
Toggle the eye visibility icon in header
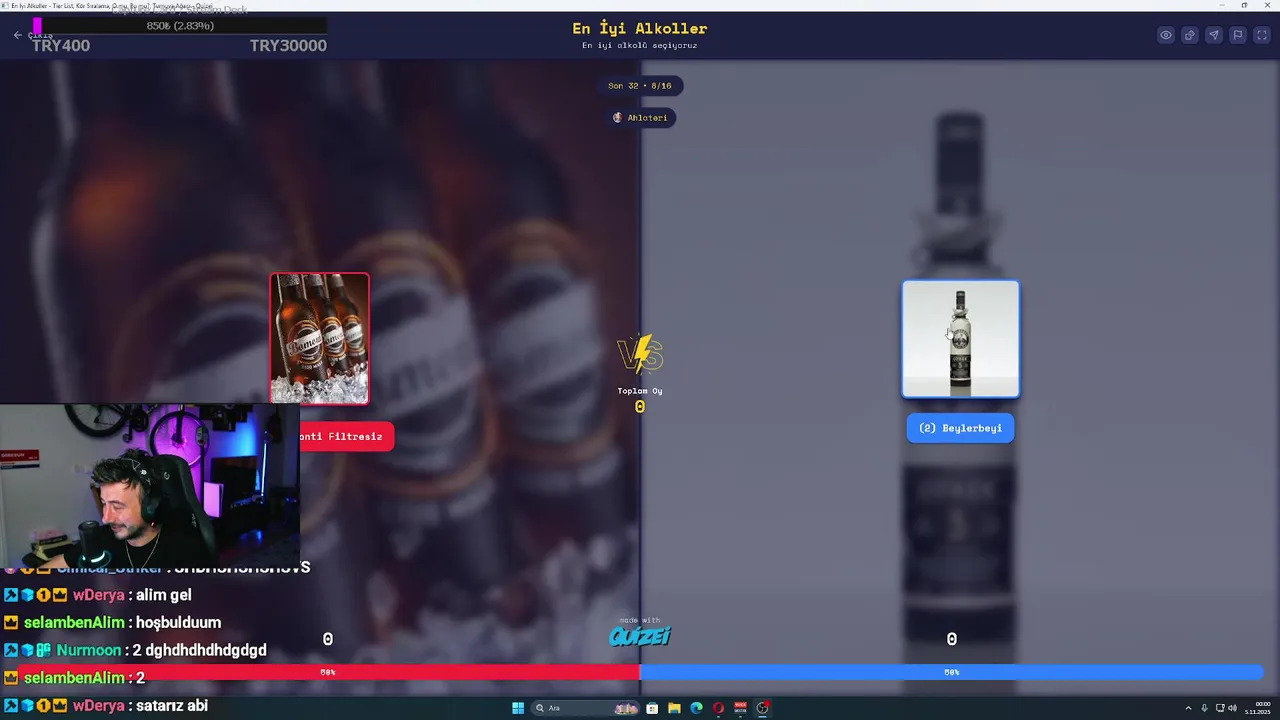click(1166, 35)
